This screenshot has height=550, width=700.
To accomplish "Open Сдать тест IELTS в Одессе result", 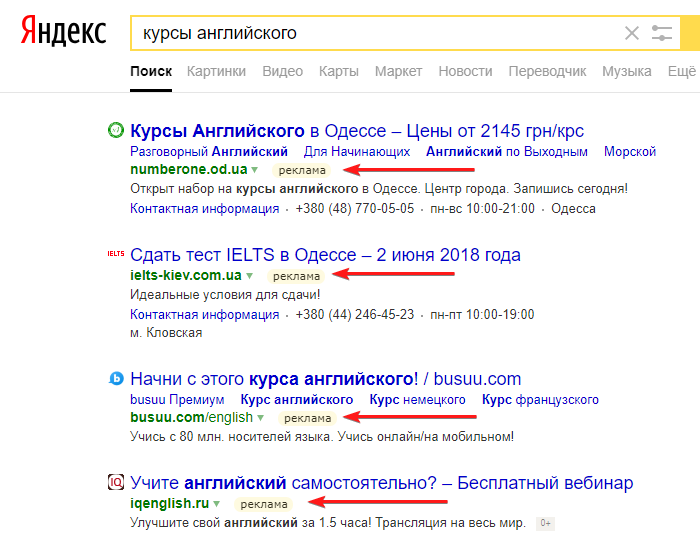I will click(325, 255).
